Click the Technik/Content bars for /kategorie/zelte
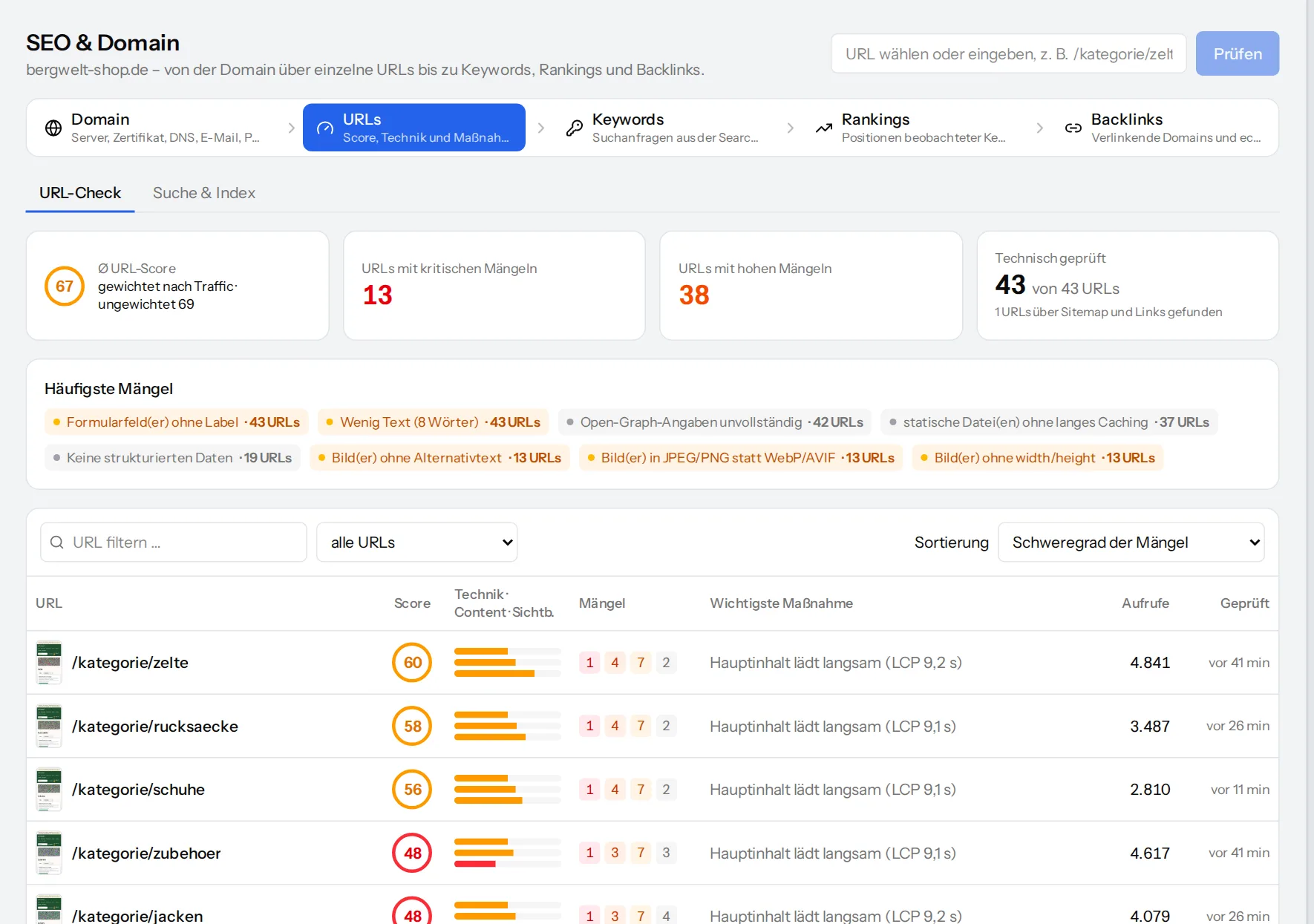Viewport: 1314px width, 924px height. (x=508, y=663)
